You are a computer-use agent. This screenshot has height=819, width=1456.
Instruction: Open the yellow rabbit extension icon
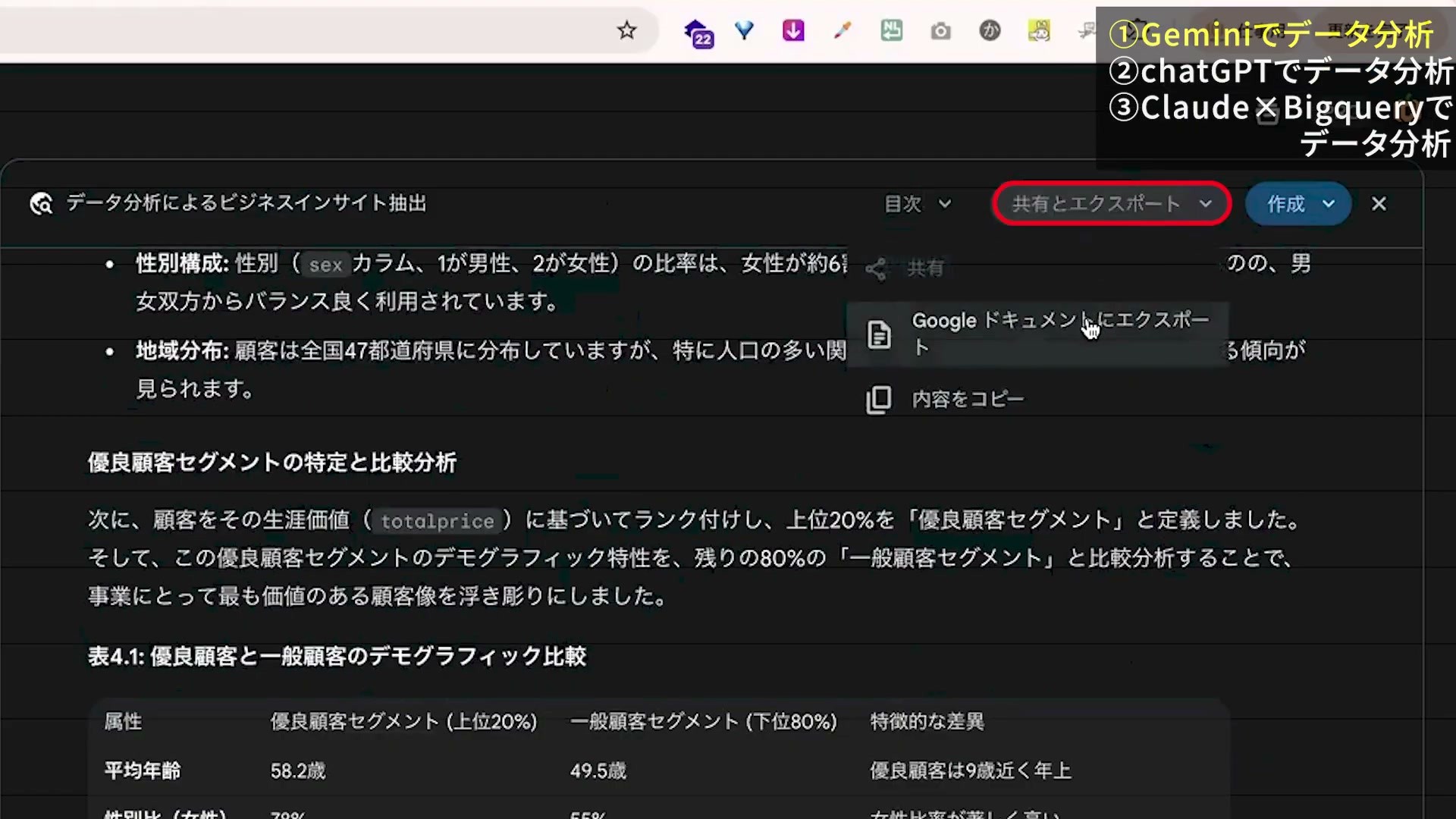click(1039, 30)
